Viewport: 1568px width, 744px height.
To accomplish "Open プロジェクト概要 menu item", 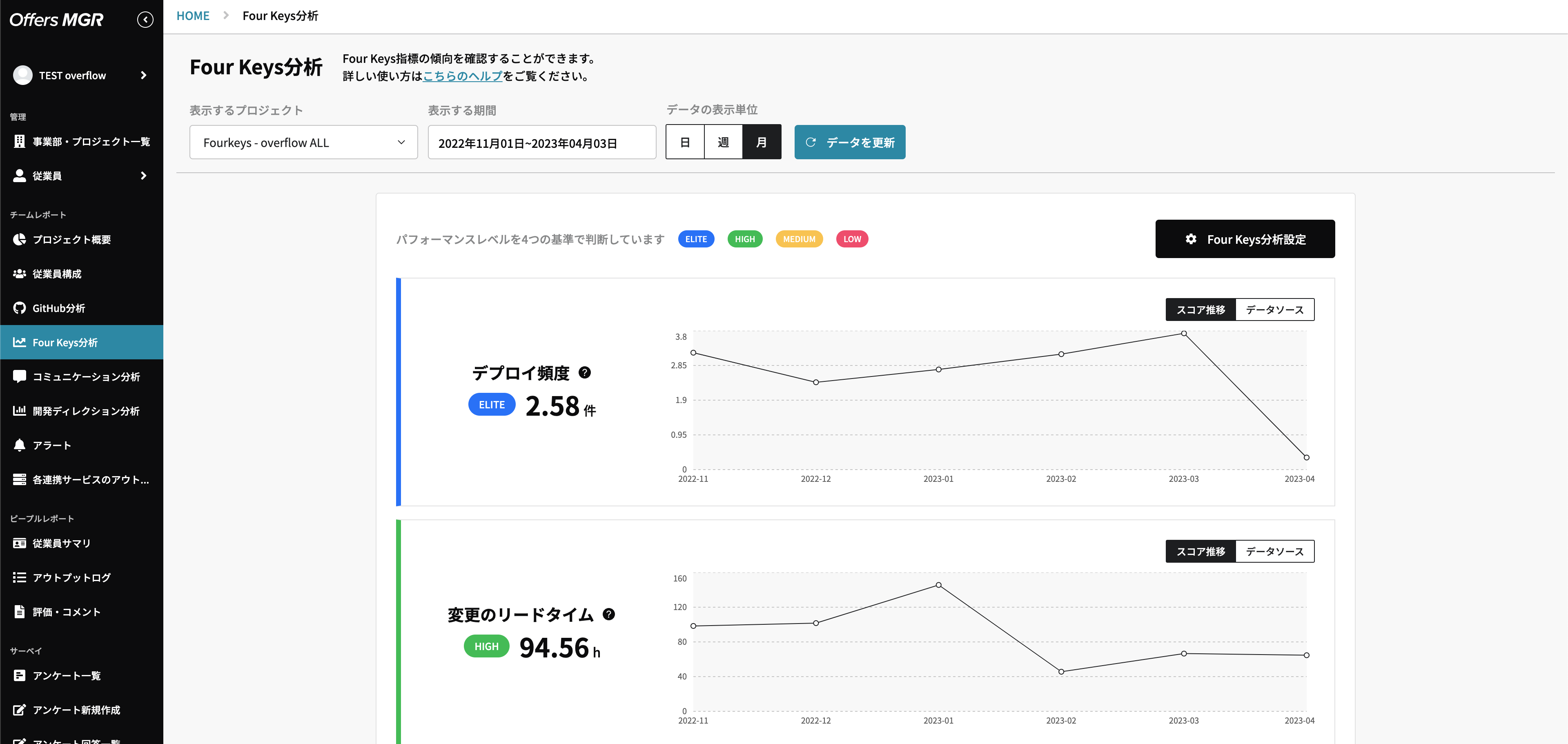I will coord(82,239).
